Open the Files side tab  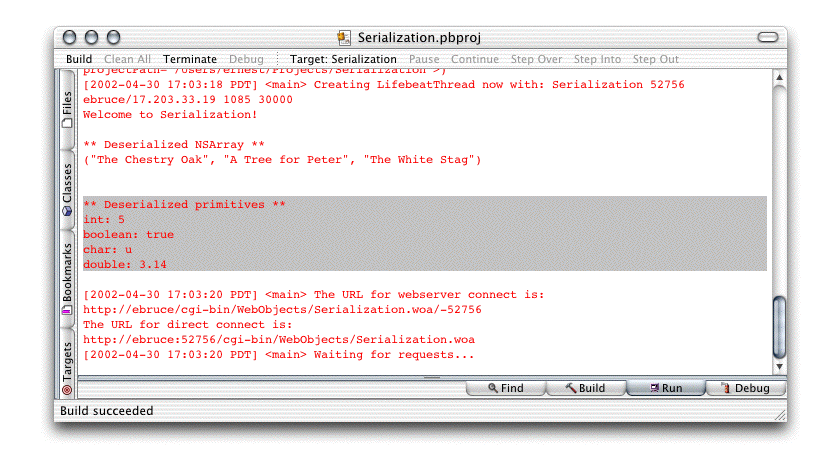(67, 109)
